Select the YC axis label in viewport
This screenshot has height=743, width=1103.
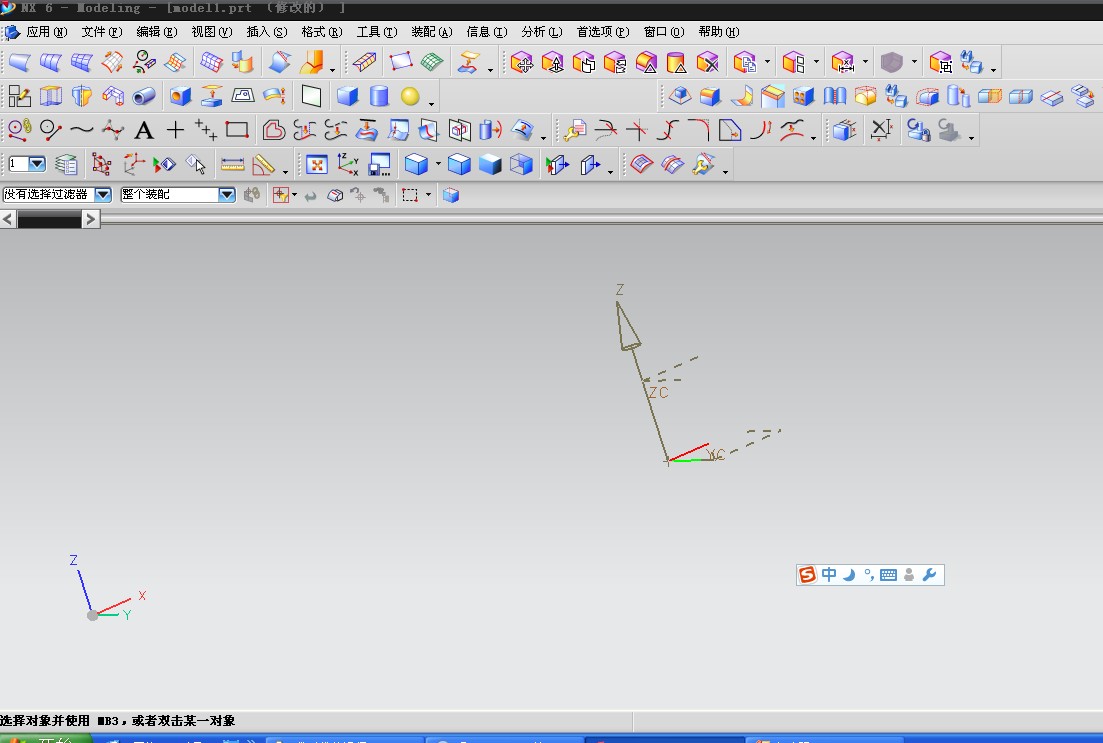pyautogui.click(x=716, y=455)
